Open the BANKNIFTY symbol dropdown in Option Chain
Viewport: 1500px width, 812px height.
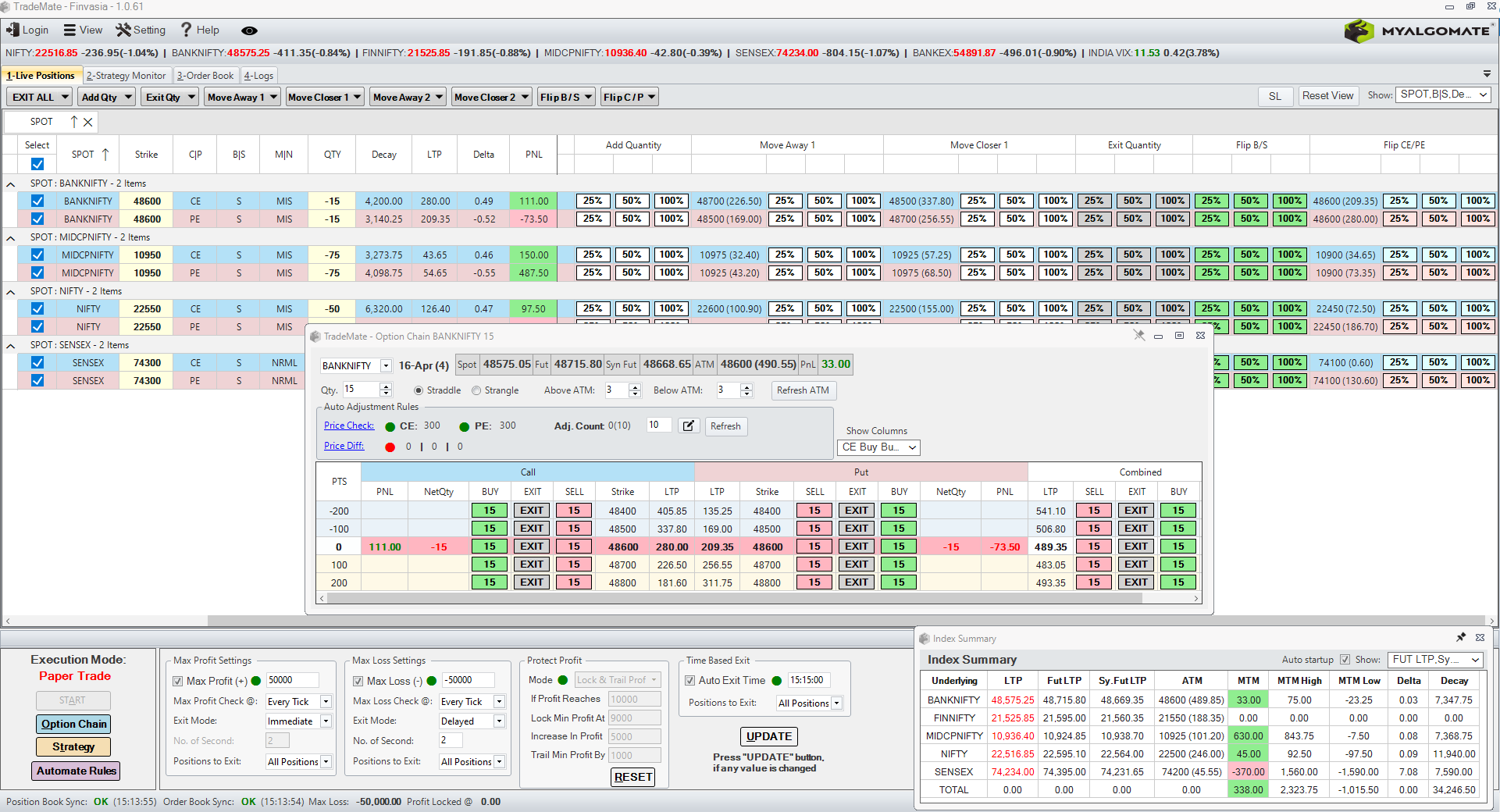386,365
